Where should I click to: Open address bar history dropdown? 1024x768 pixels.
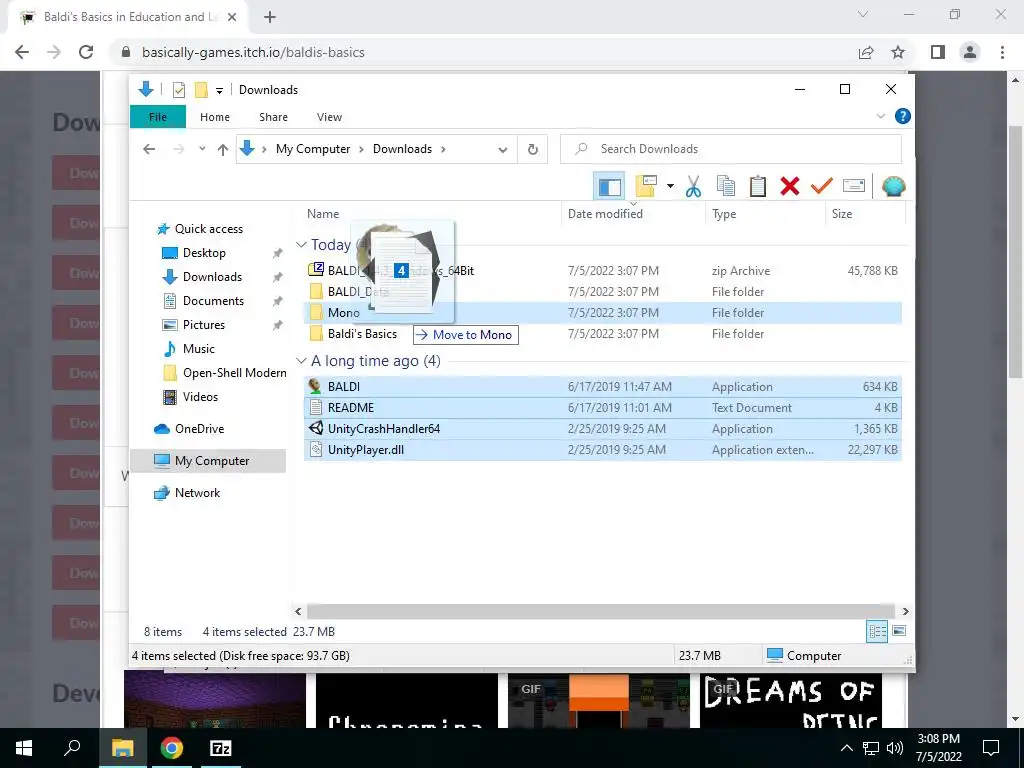tap(502, 150)
